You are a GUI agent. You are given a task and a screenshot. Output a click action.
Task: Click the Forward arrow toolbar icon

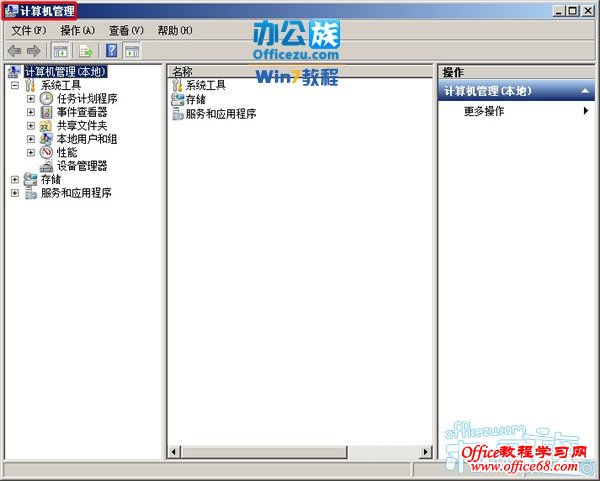pos(33,51)
